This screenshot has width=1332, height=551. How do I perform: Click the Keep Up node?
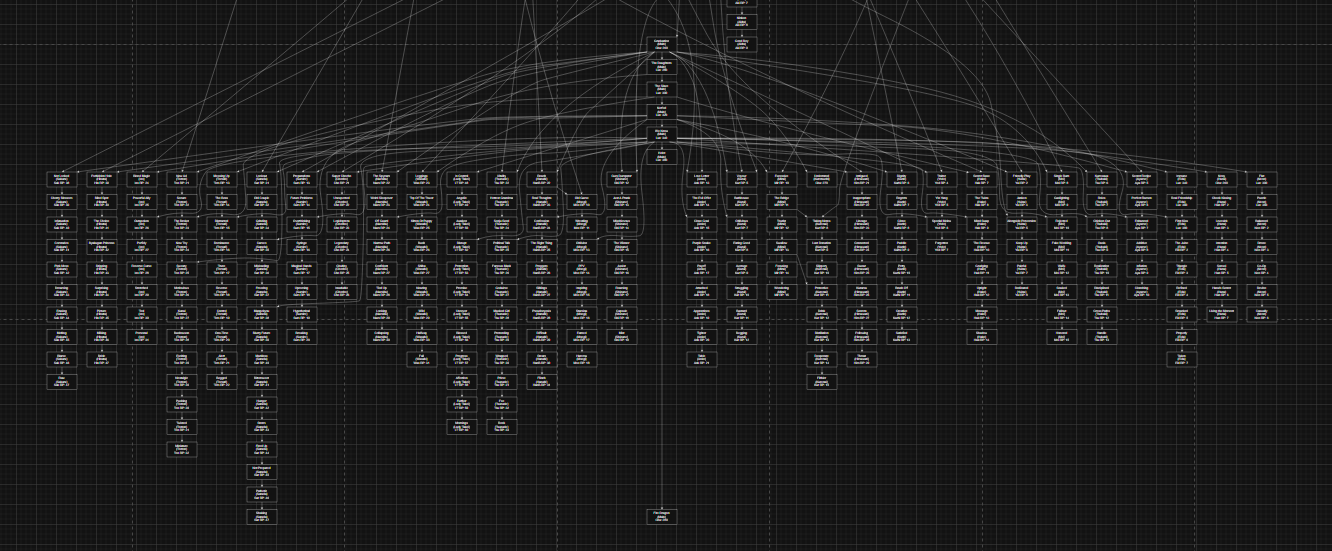[x=1021, y=245]
